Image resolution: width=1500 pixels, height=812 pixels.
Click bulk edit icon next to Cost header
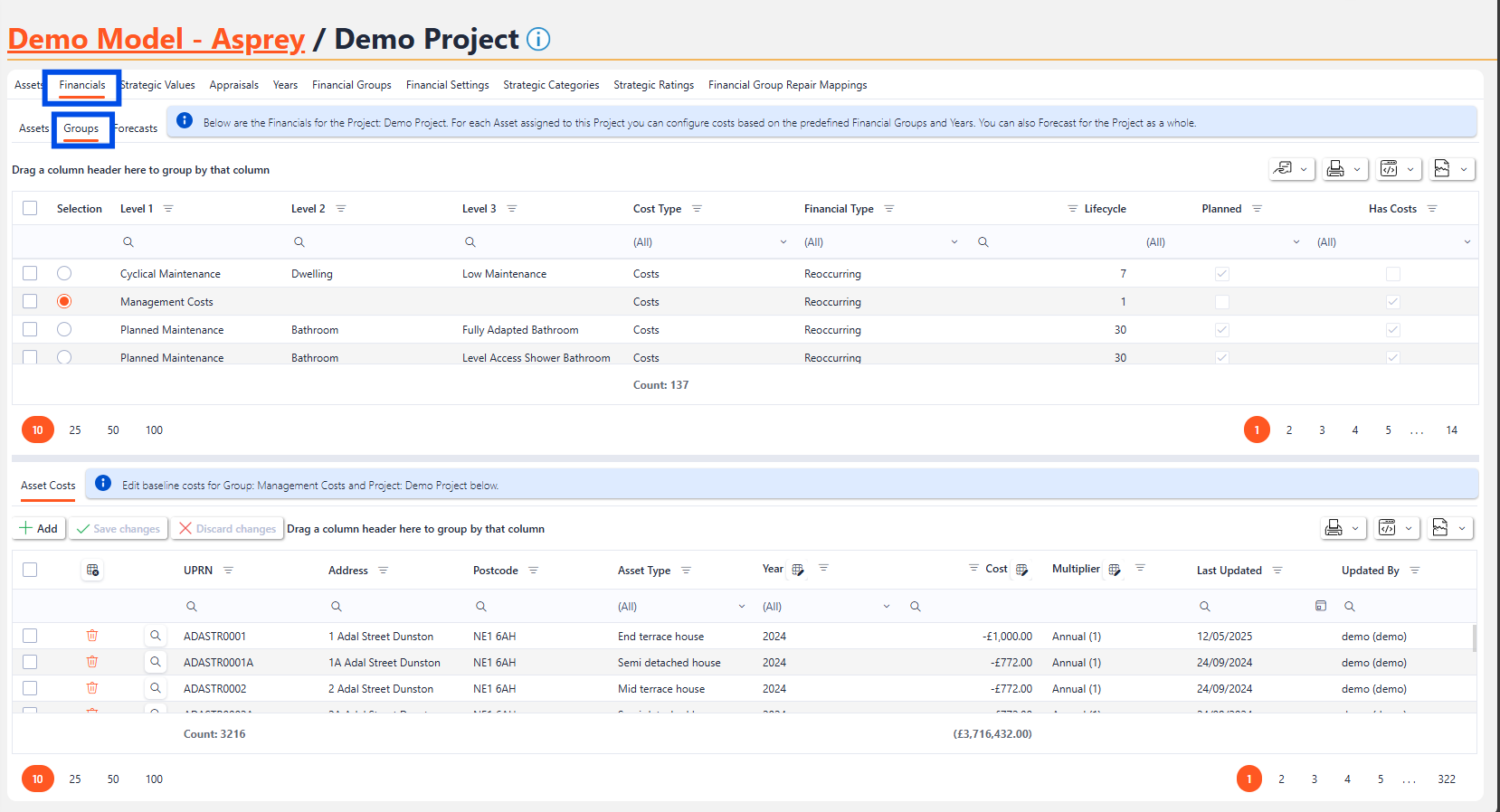pyautogui.click(x=1021, y=570)
